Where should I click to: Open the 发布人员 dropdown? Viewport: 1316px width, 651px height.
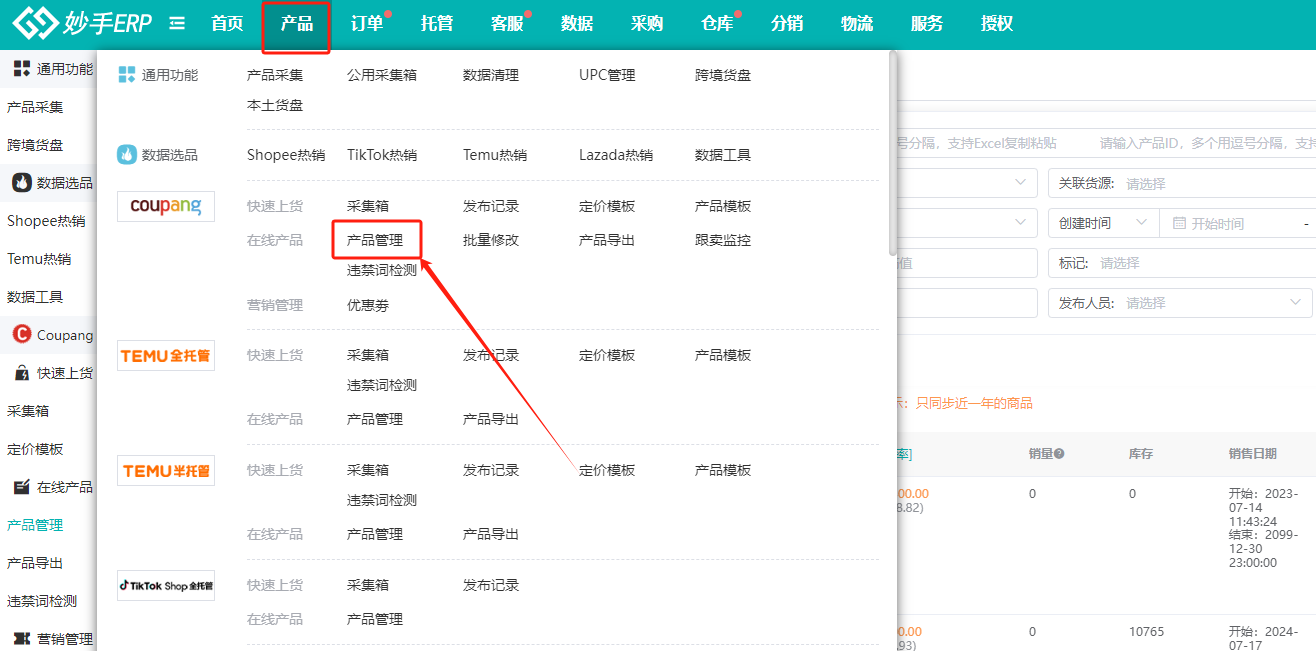[1181, 303]
